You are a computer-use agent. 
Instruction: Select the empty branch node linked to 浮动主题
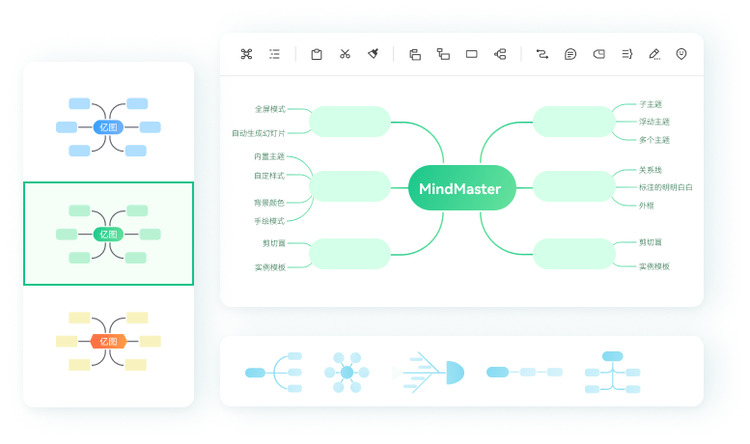[574, 122]
